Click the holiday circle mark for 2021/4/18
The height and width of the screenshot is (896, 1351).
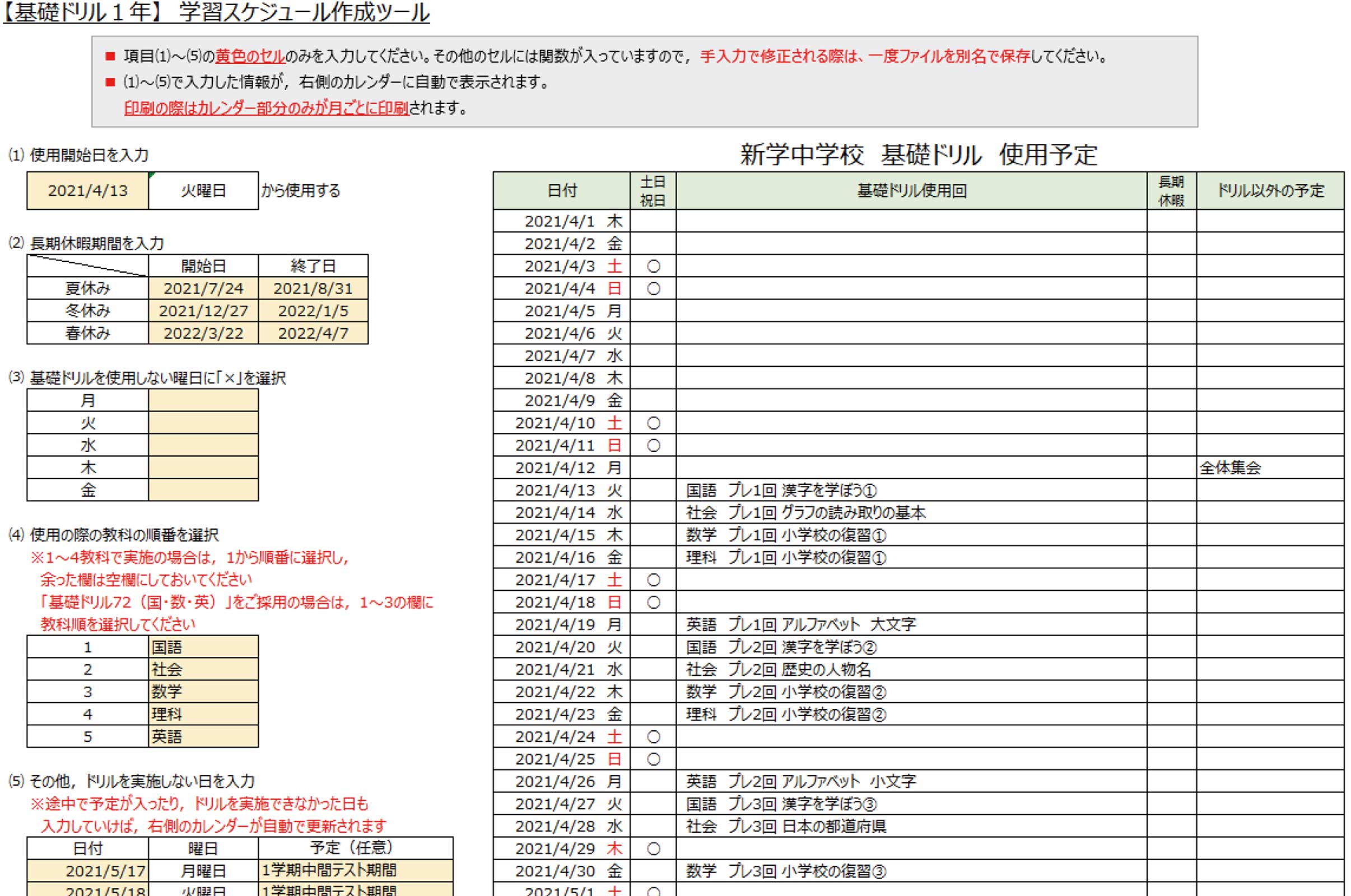pos(653,601)
